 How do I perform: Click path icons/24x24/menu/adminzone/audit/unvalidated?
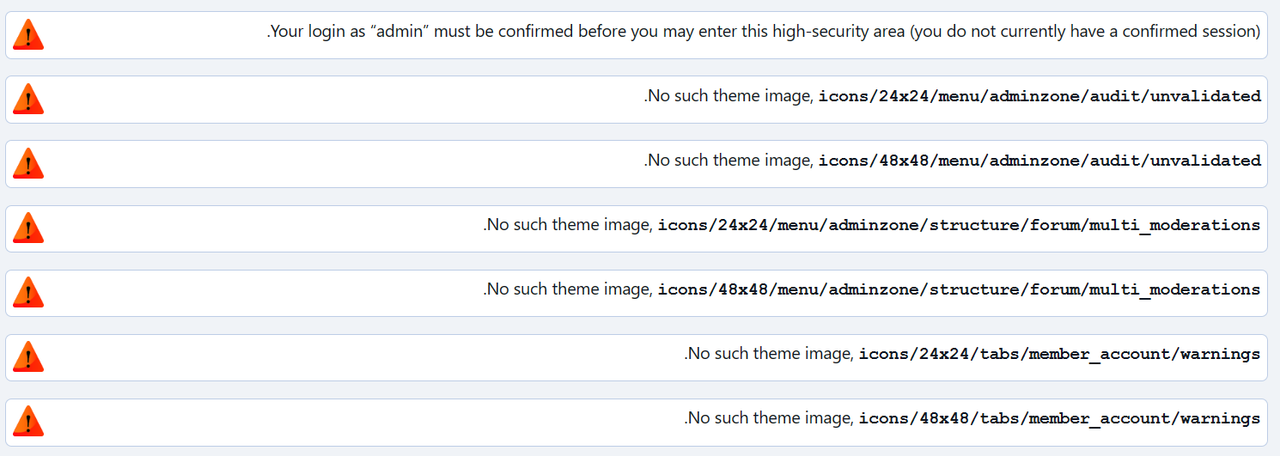click(x=1040, y=97)
